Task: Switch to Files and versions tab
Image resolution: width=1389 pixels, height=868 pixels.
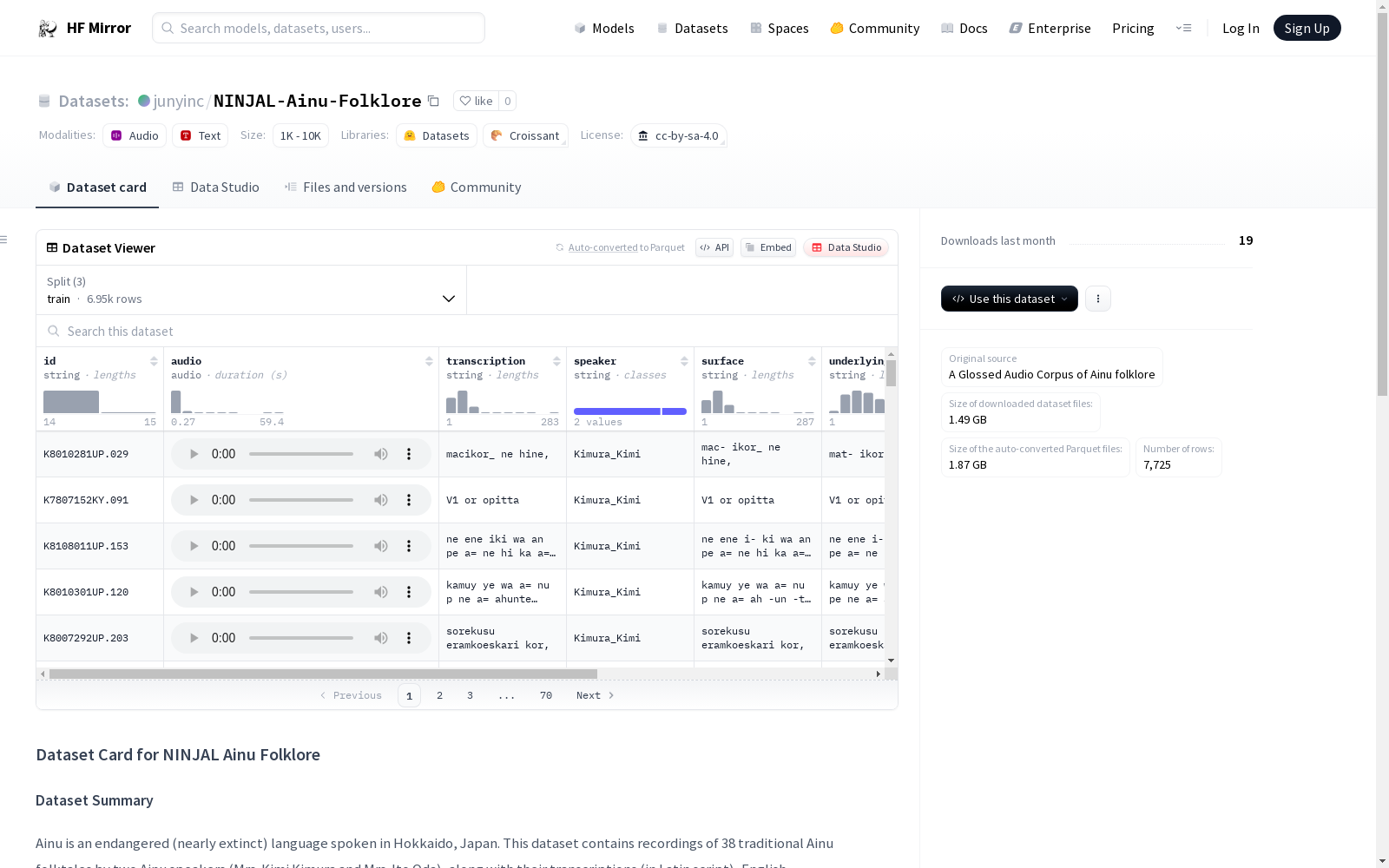Action: coord(346,187)
